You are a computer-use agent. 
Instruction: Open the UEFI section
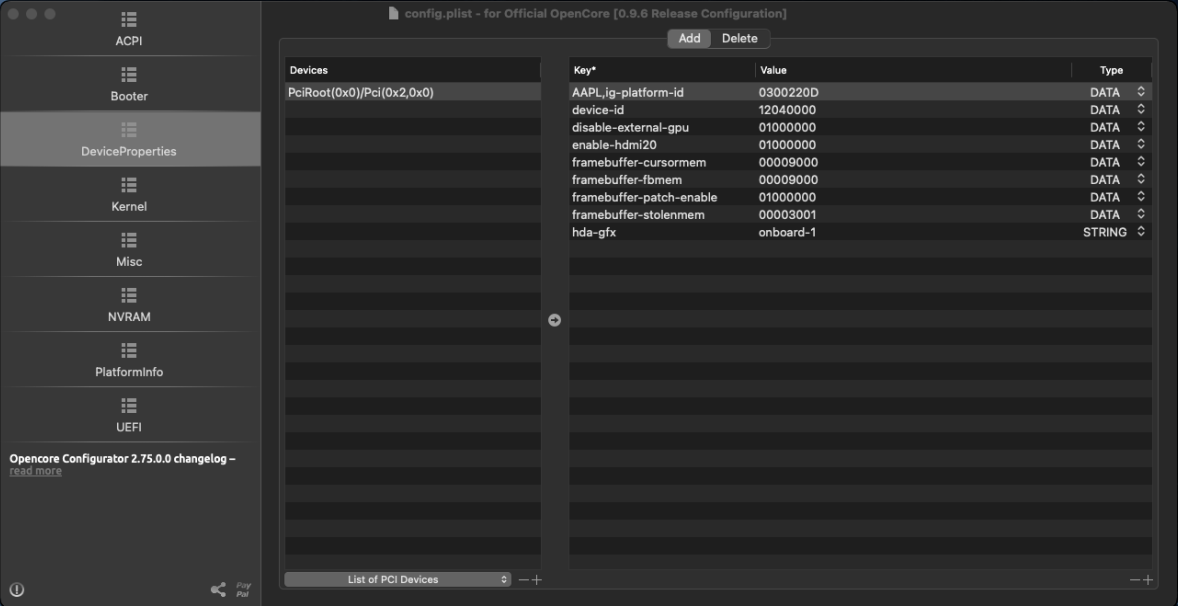(129, 414)
